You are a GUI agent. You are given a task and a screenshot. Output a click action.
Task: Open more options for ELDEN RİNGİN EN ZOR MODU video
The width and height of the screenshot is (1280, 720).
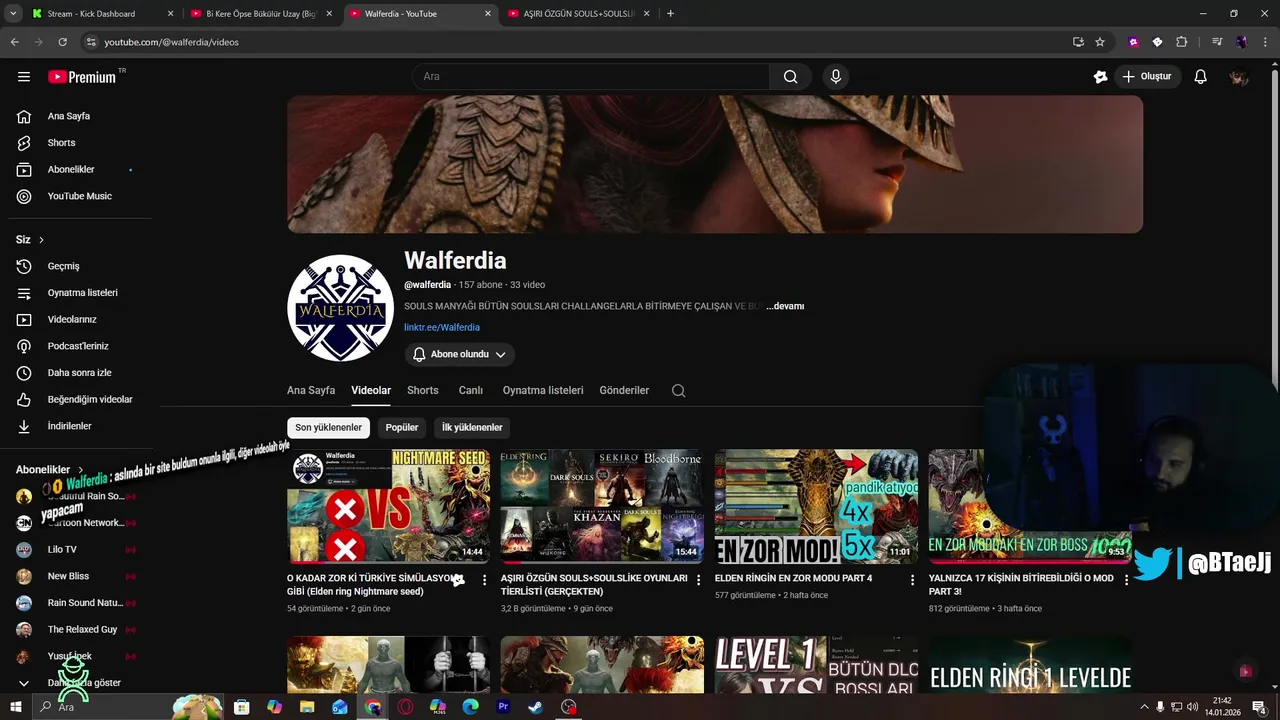912,580
